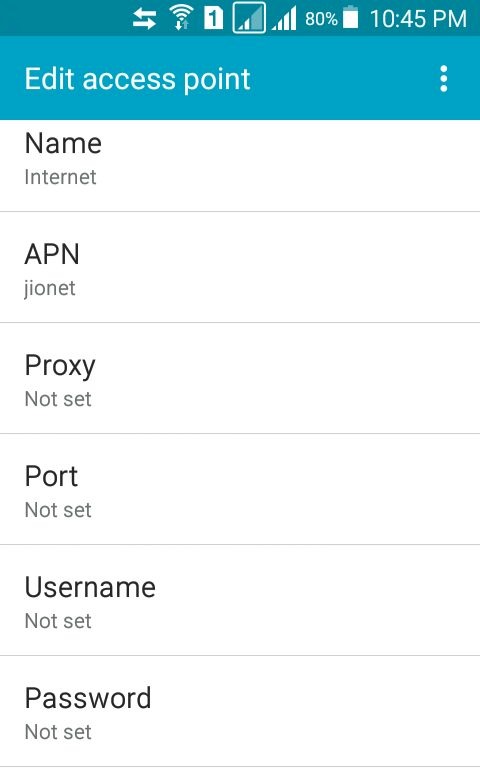Viewport: 480px width, 770px height.
Task: Tap the 80% battery percentage text
Action: coord(321,19)
